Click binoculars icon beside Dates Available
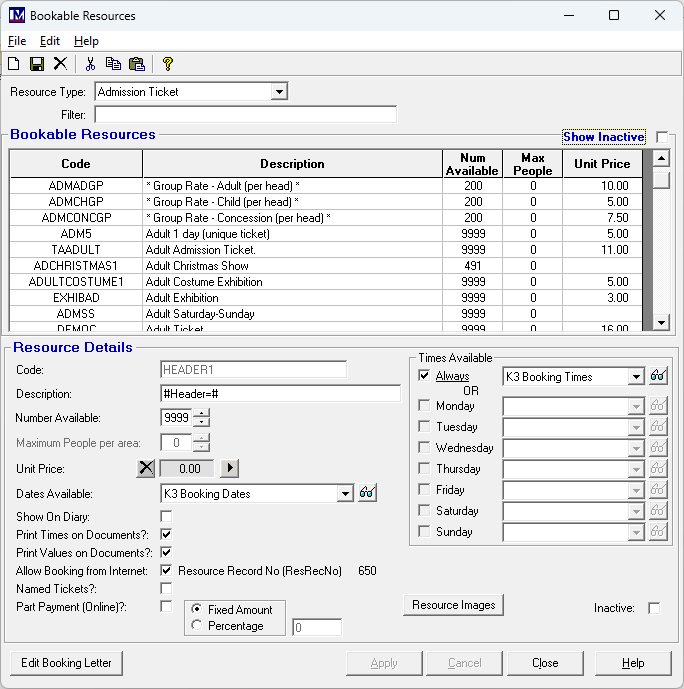684x689 pixels. (368, 493)
